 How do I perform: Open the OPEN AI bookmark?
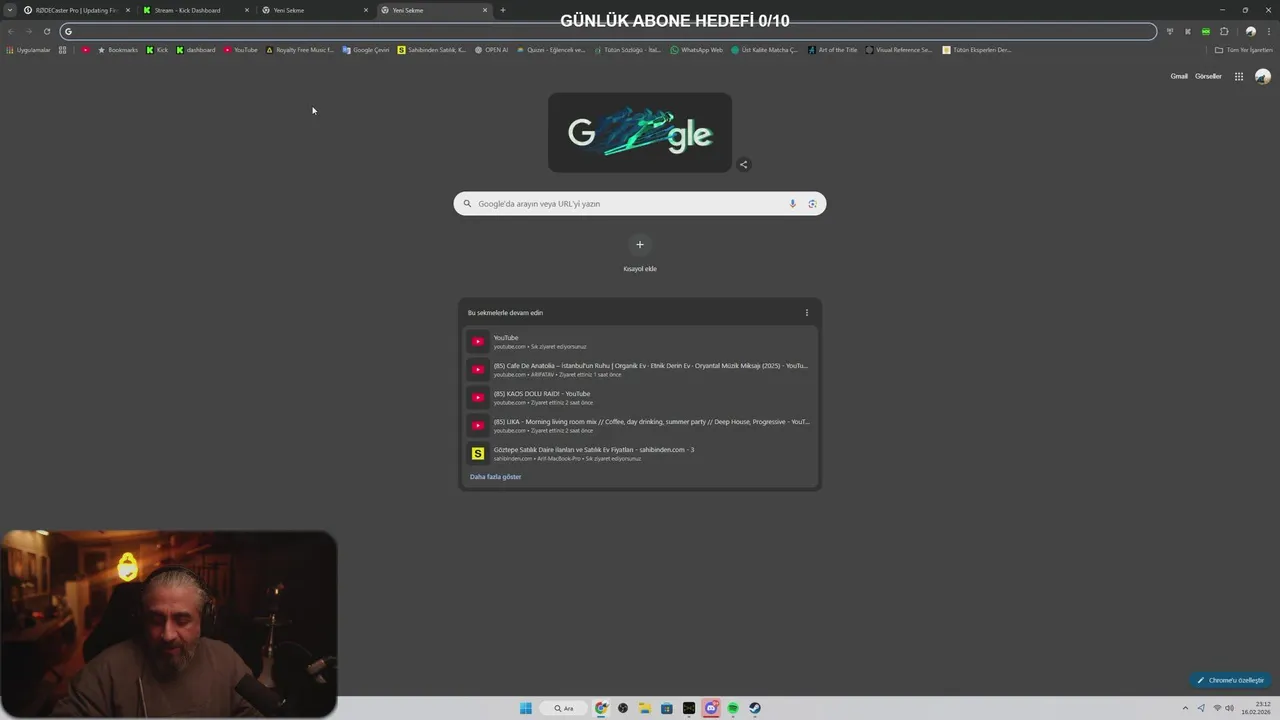491,50
